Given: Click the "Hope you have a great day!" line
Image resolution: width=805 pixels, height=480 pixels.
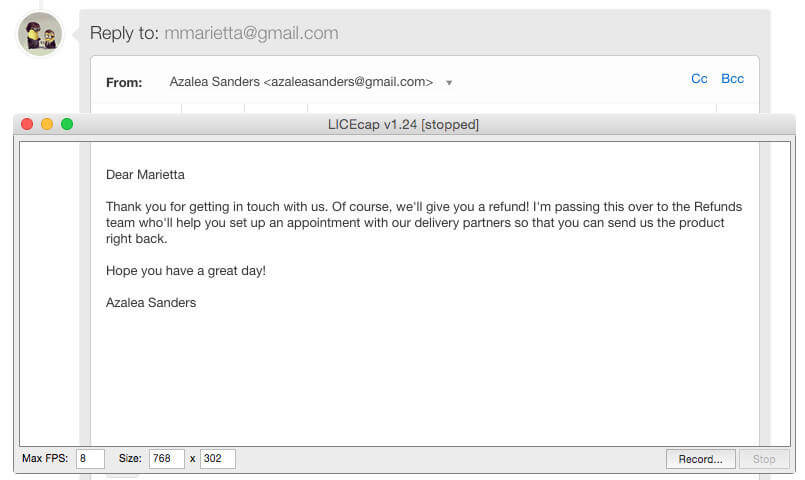Looking at the screenshot, I should tap(186, 271).
